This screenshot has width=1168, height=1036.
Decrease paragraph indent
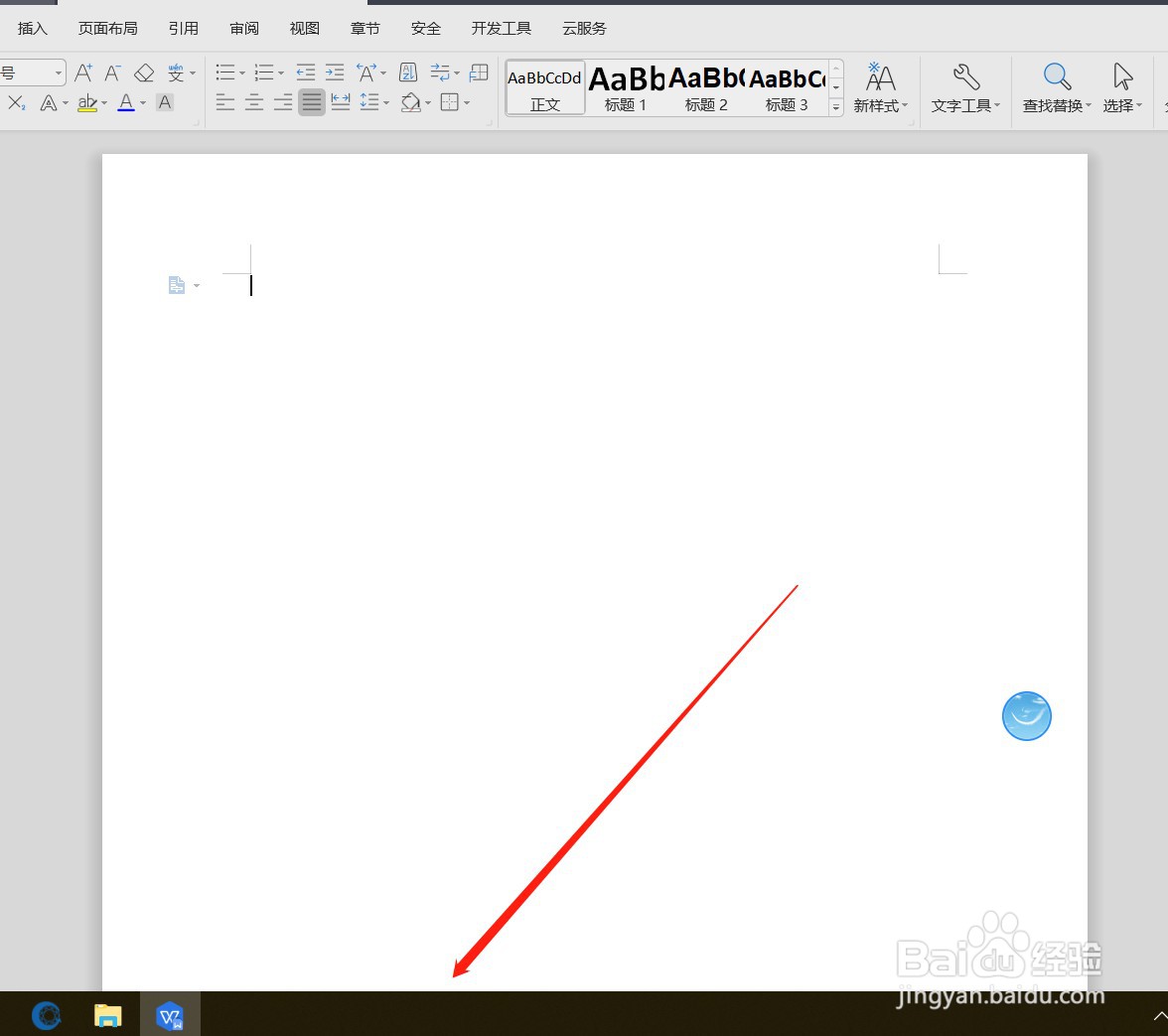(306, 73)
